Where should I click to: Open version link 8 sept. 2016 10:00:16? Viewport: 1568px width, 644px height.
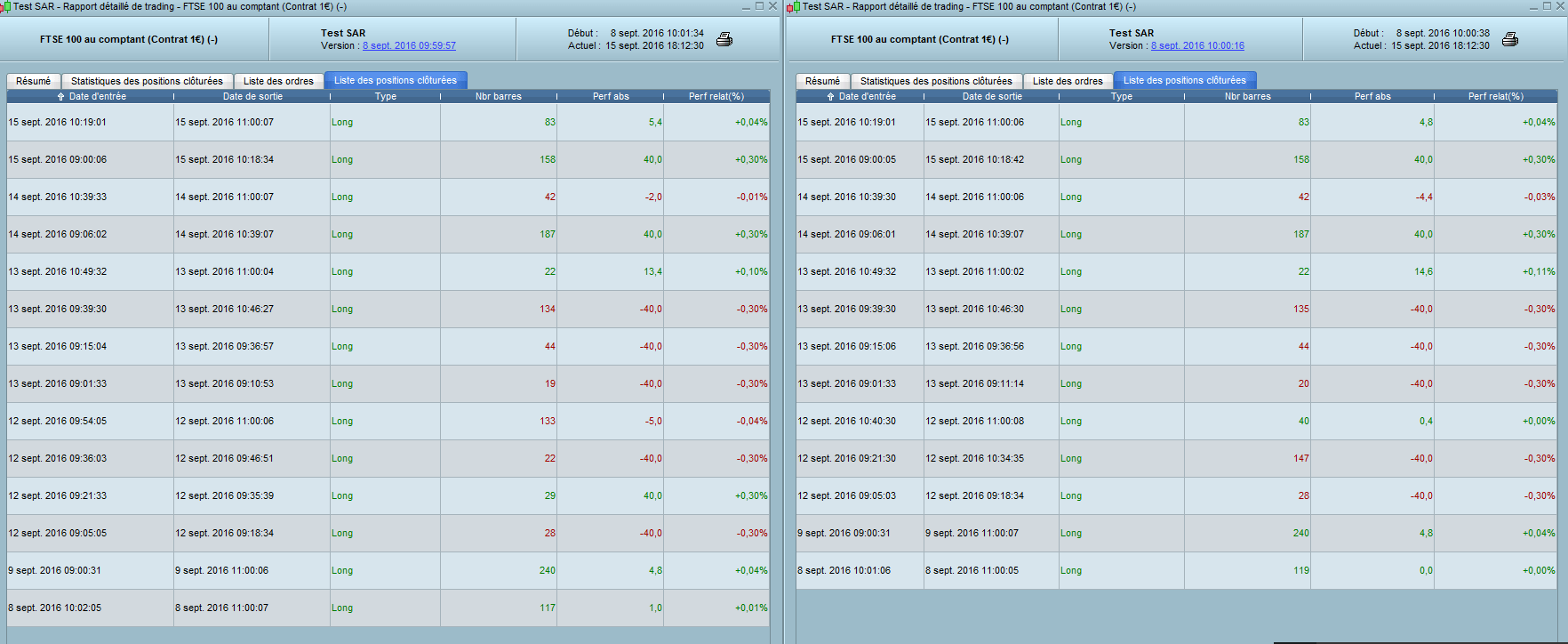coord(1197,46)
